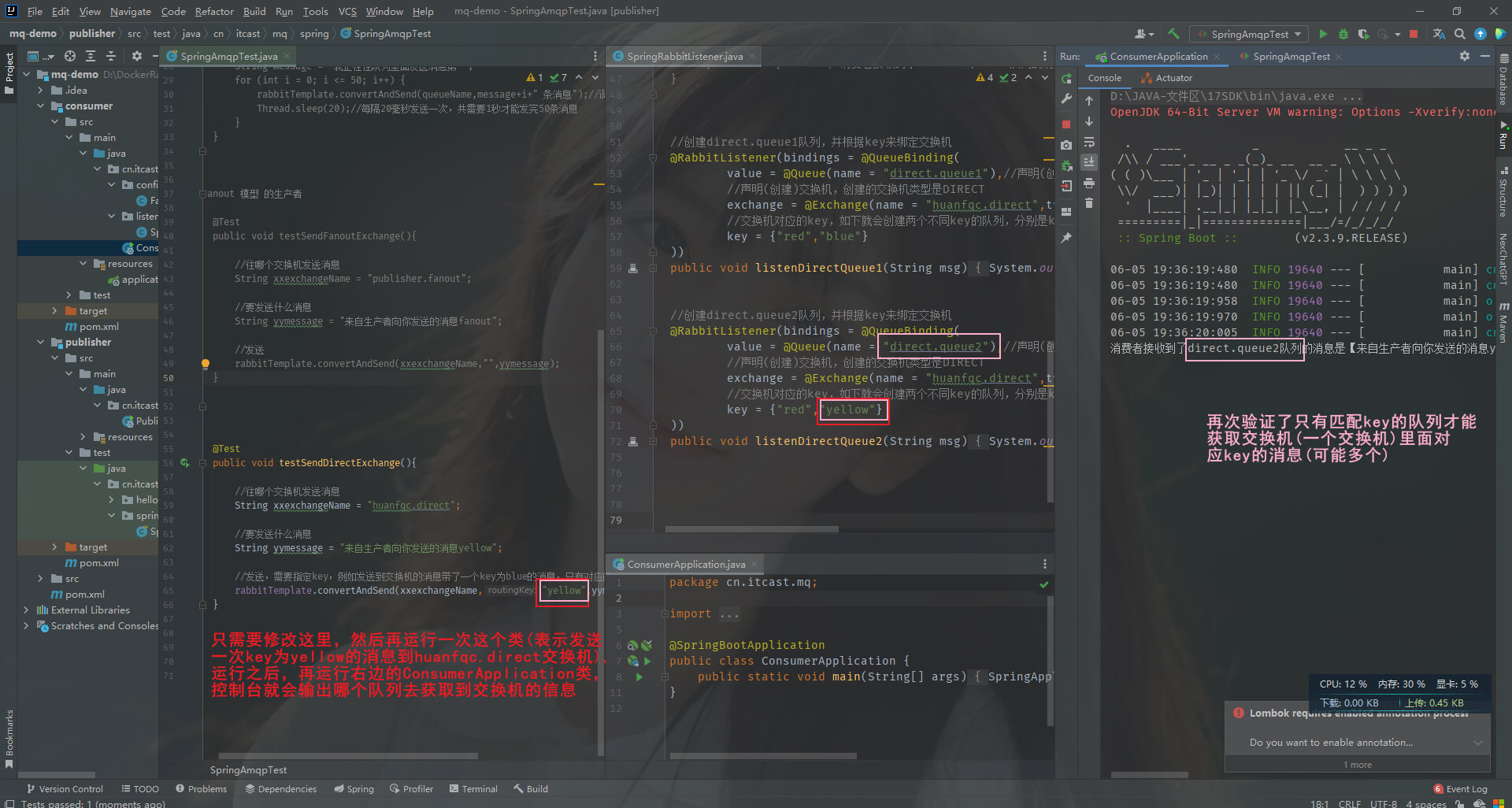The height and width of the screenshot is (808, 1512).
Task: Pin the Run tab with the pin icon
Action: click(1066, 237)
